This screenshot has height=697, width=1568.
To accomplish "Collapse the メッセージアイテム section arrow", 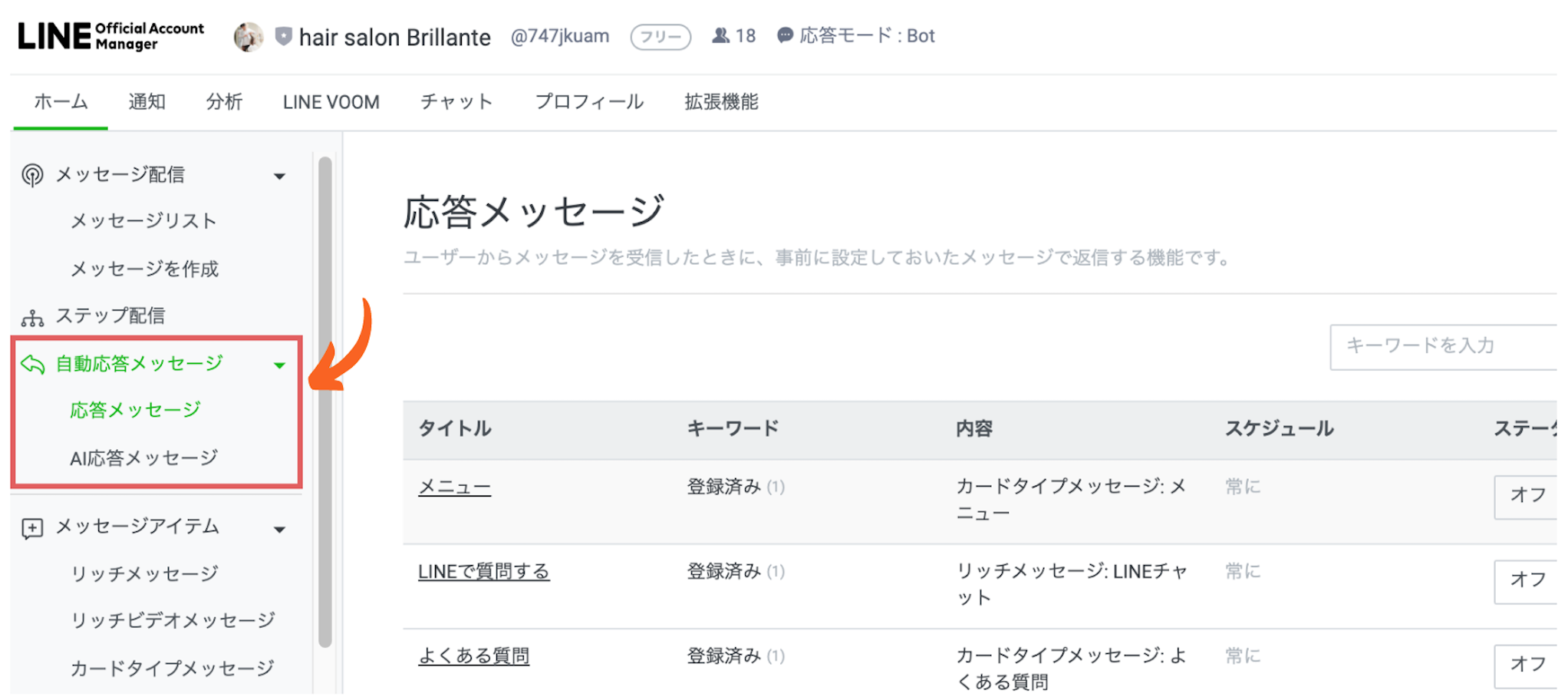I will pyautogui.click(x=280, y=530).
